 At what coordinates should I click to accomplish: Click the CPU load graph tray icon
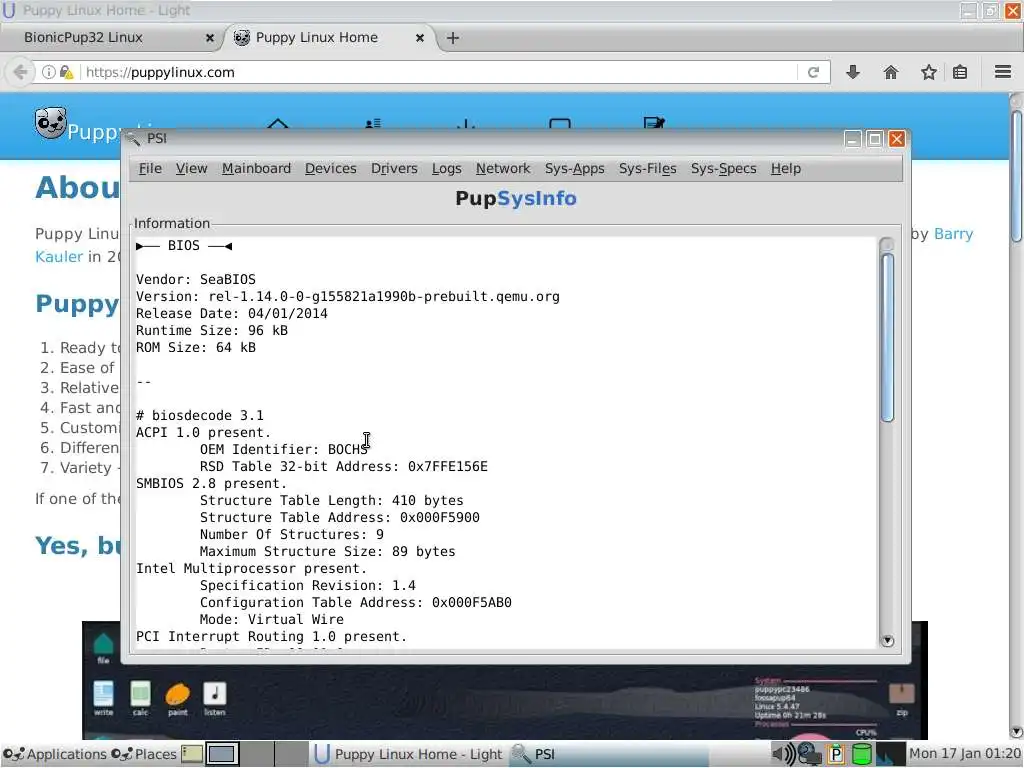click(890, 754)
